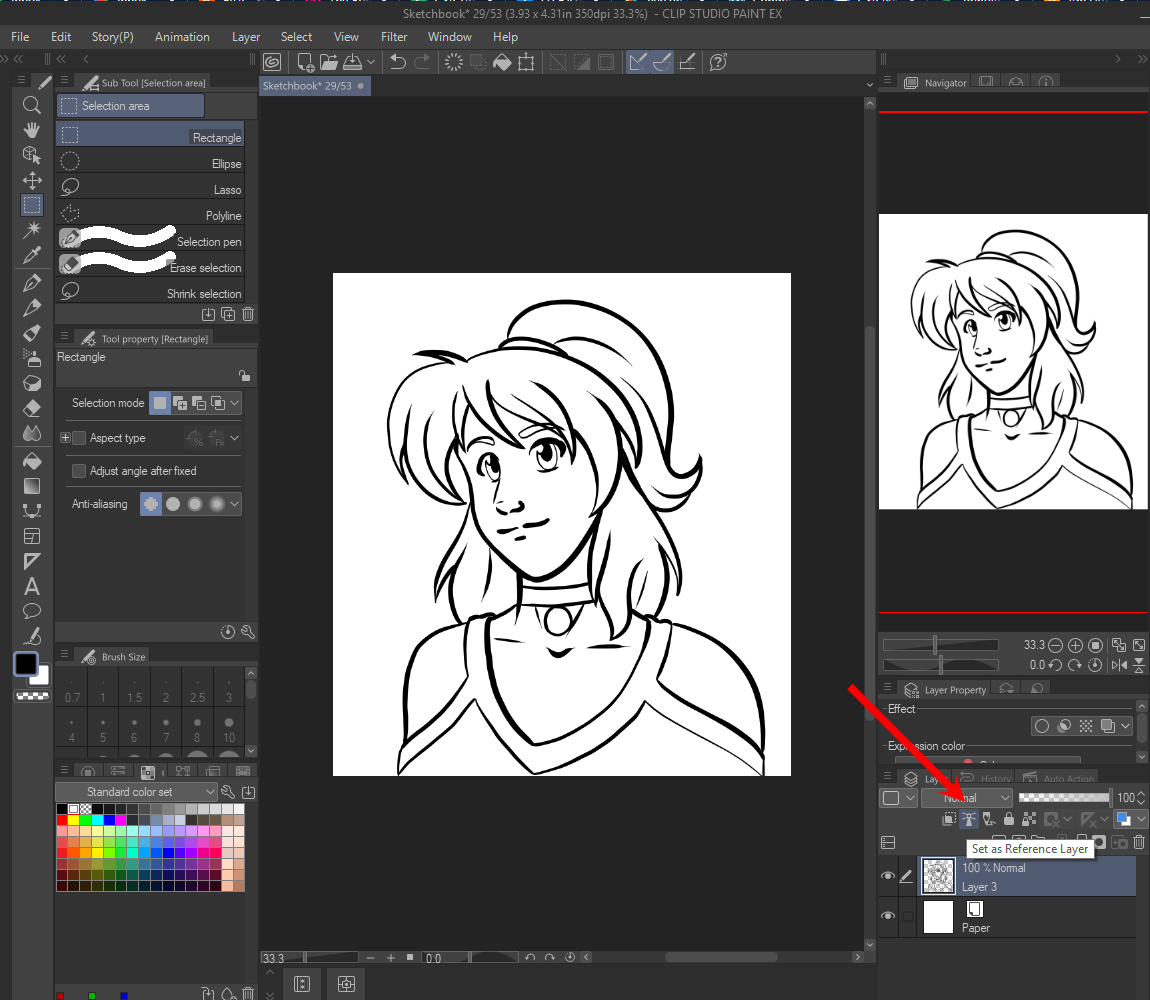Open the Filter menu
This screenshot has height=1000, width=1150.
pos(394,37)
